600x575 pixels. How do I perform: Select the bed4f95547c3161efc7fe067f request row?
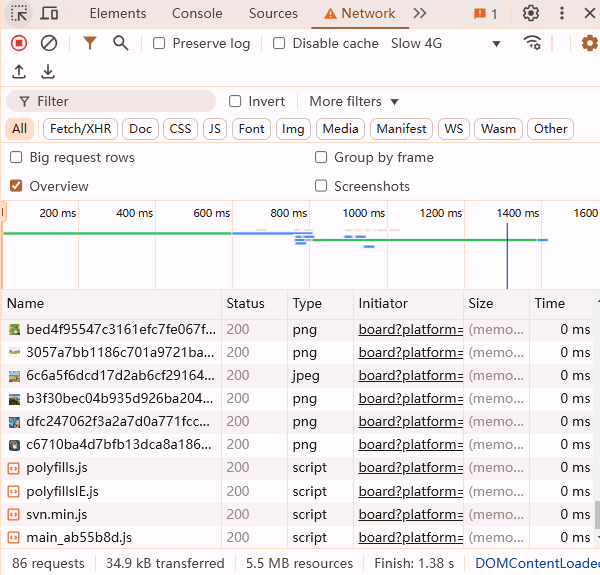coord(297,329)
